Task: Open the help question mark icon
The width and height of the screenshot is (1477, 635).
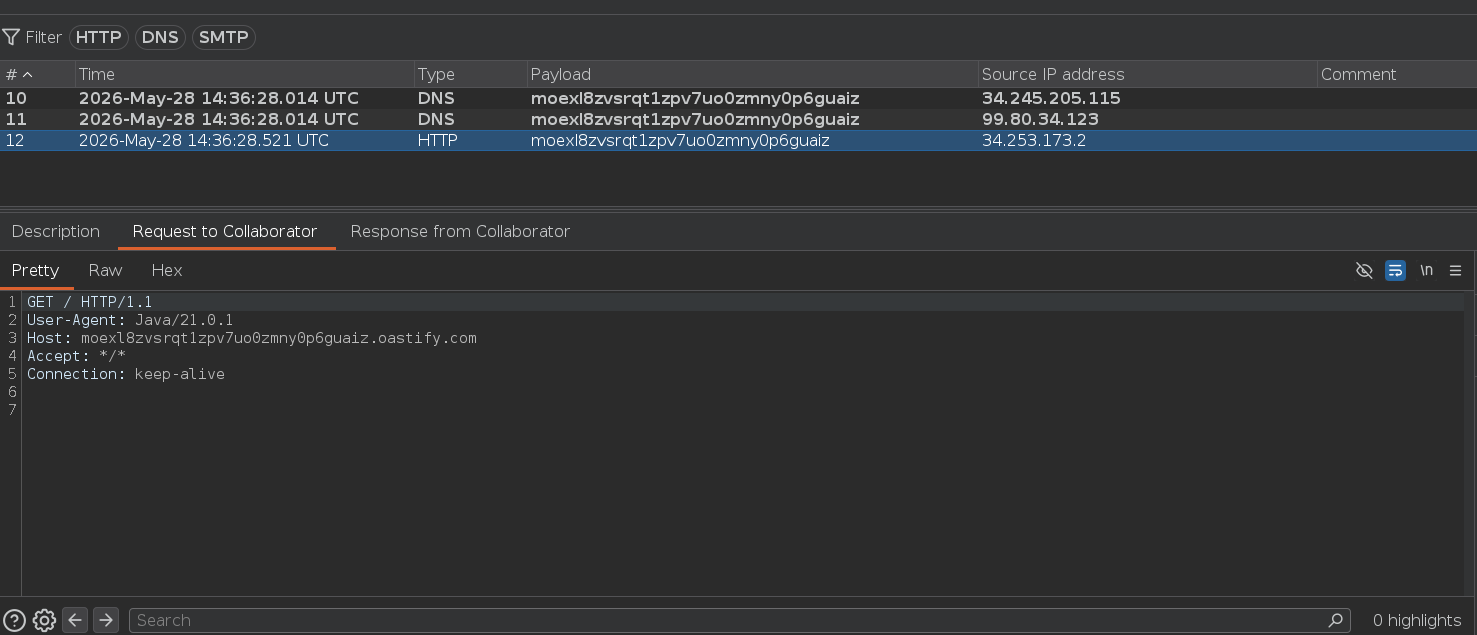Action: 14,620
